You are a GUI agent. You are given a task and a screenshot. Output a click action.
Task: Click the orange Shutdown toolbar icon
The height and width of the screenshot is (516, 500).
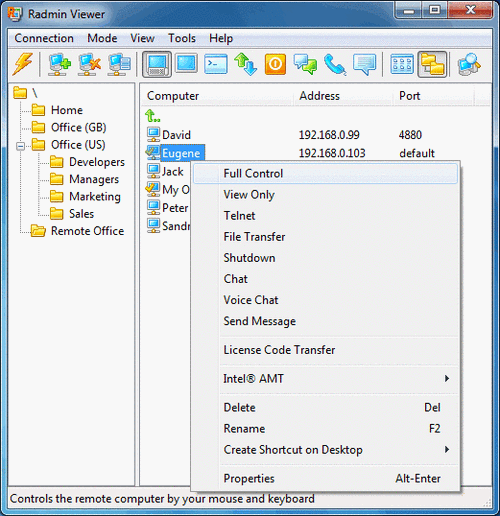(275, 64)
